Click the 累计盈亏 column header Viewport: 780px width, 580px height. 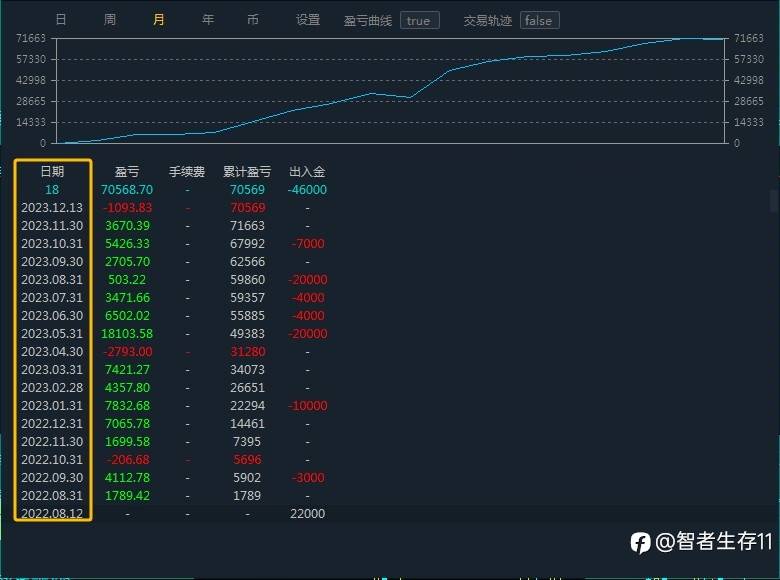tap(247, 172)
